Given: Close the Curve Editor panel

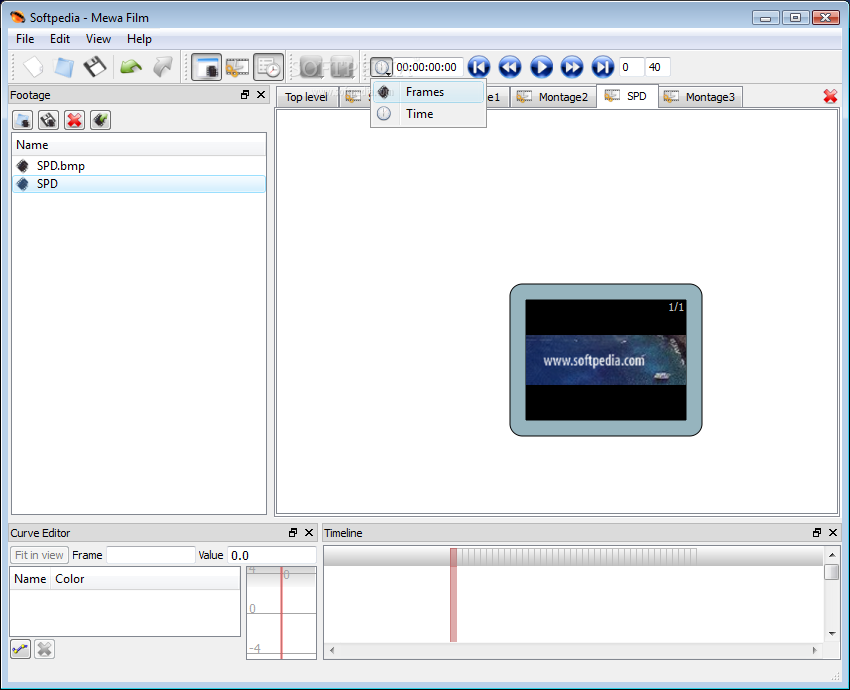Looking at the screenshot, I should pos(309,533).
